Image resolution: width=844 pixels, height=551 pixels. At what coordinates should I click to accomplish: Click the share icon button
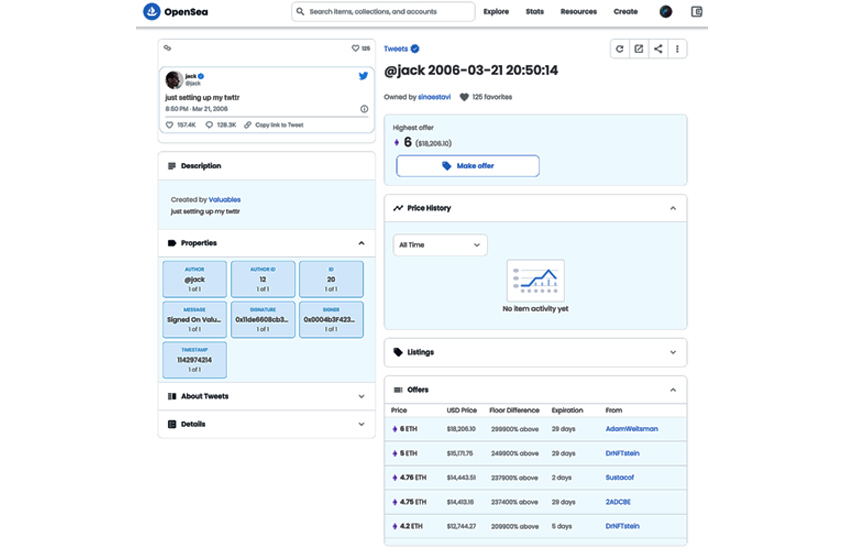point(658,48)
